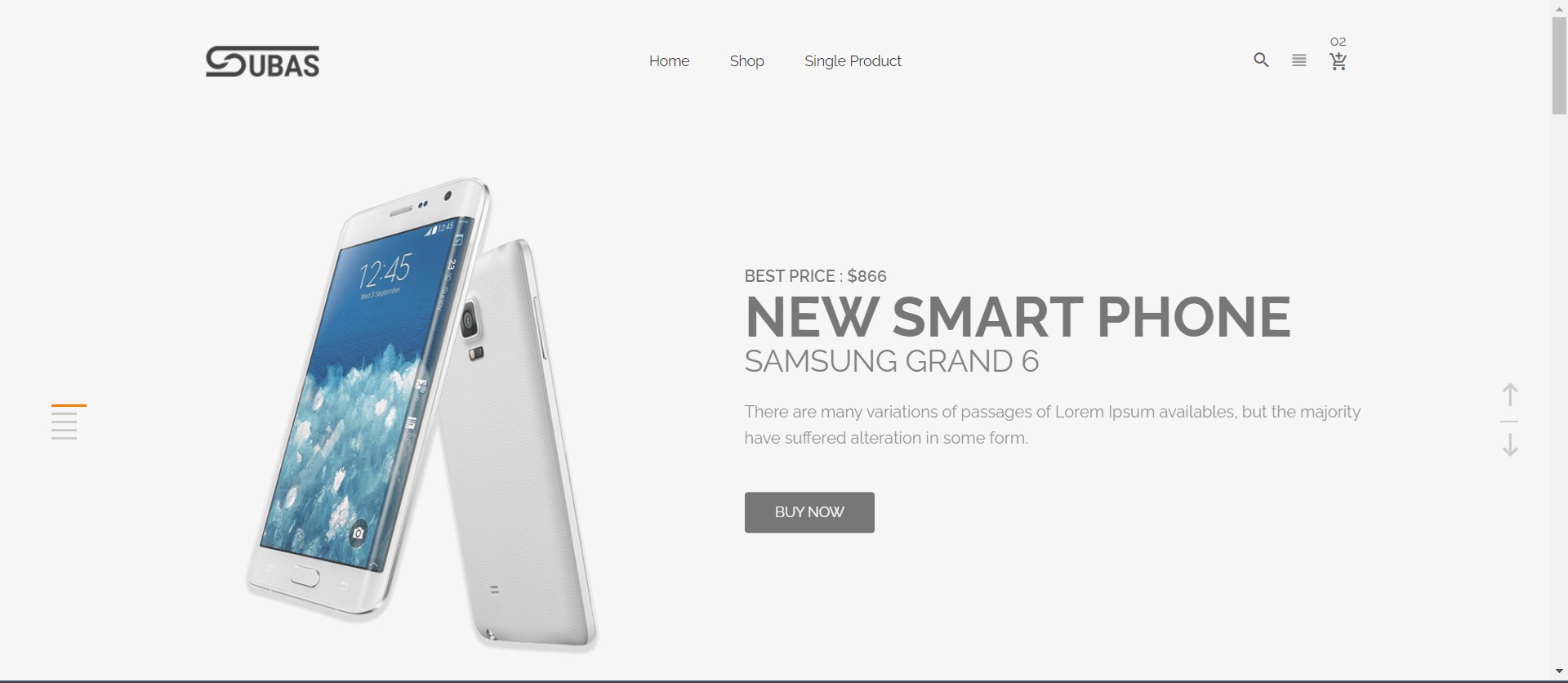This screenshot has height=683, width=1568.
Task: Advance to next slide with down arrow
Action: click(x=1510, y=445)
